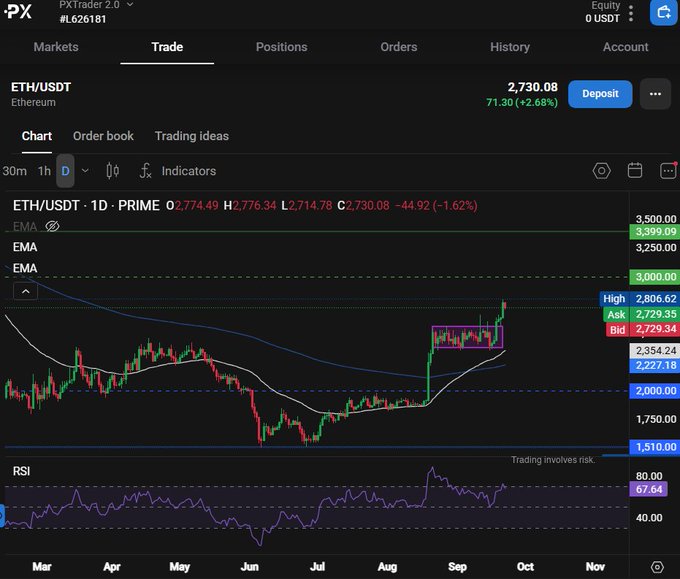Click the third EMA indicator label
Screen dimensions: 680x579
point(25,268)
